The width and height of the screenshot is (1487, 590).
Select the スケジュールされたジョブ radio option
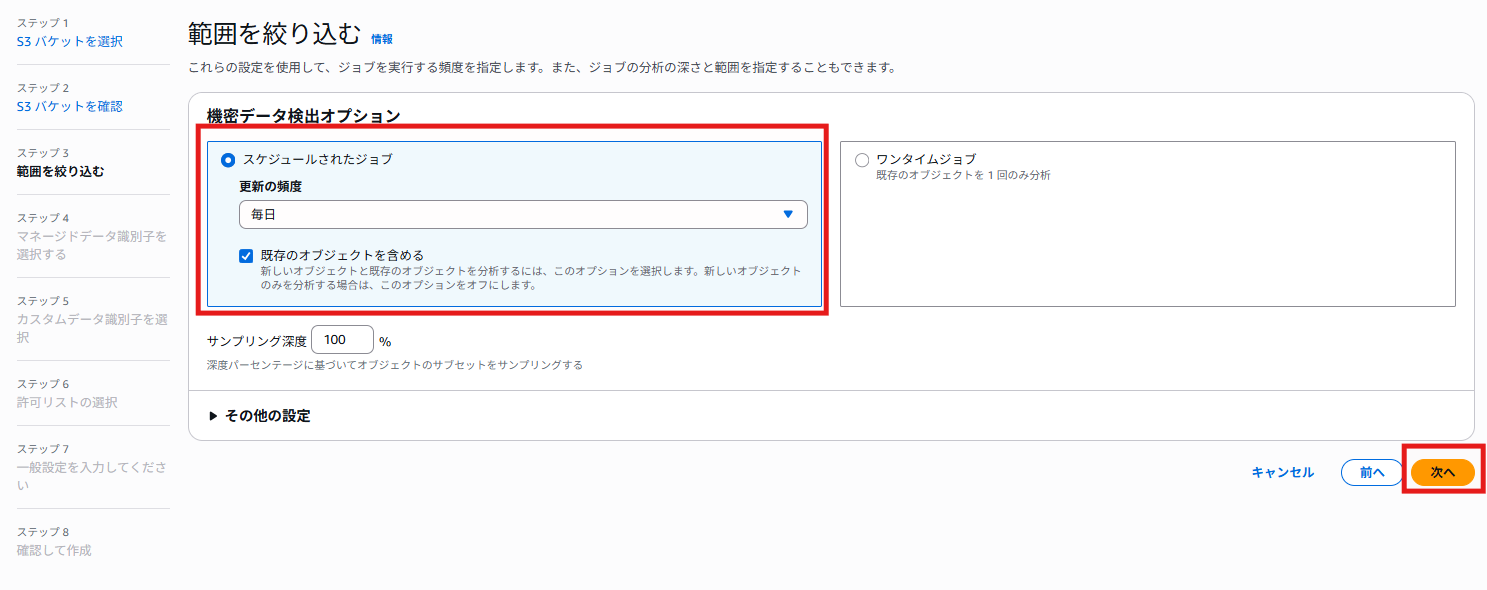point(228,159)
